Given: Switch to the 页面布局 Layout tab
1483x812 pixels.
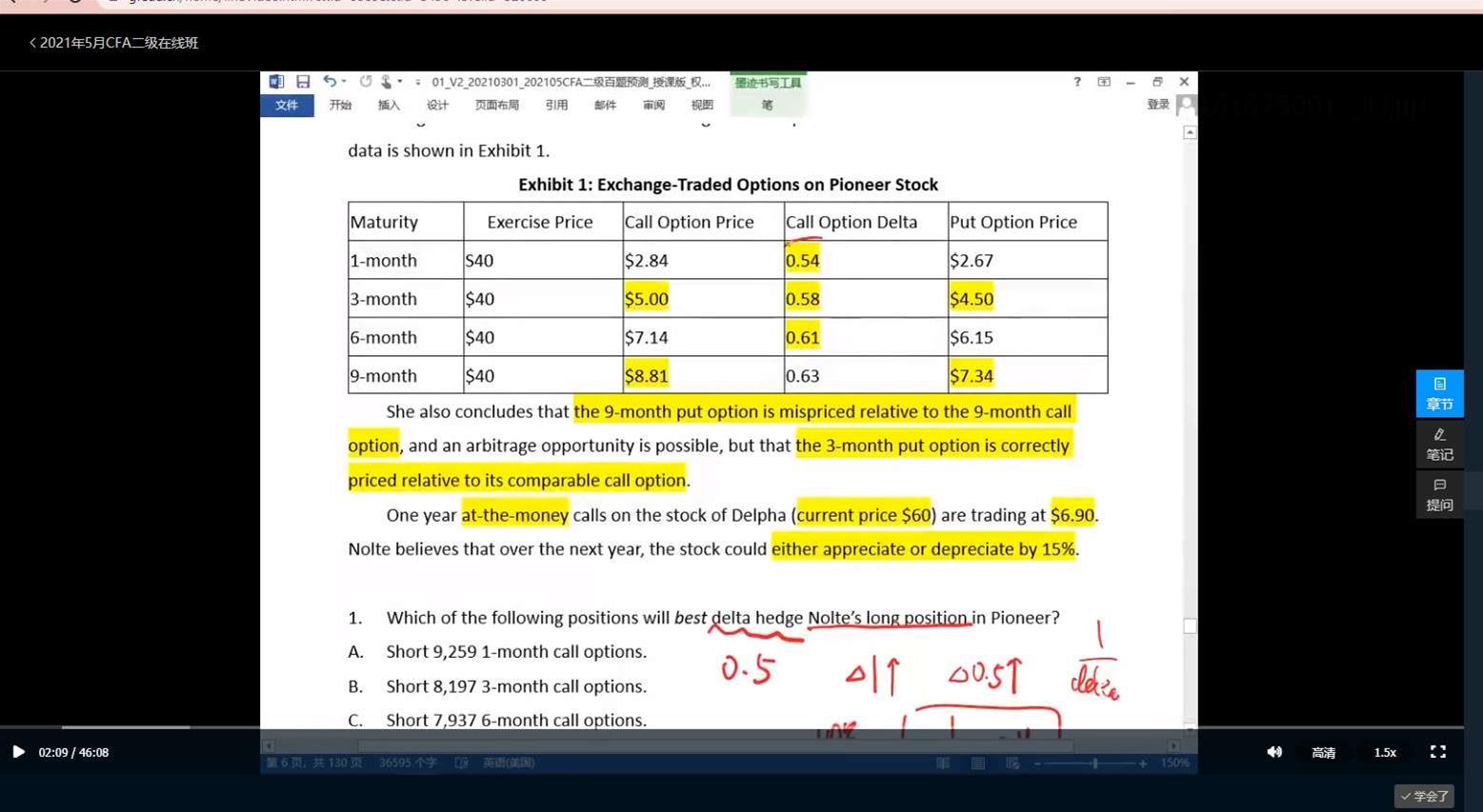Looking at the screenshot, I should [497, 105].
